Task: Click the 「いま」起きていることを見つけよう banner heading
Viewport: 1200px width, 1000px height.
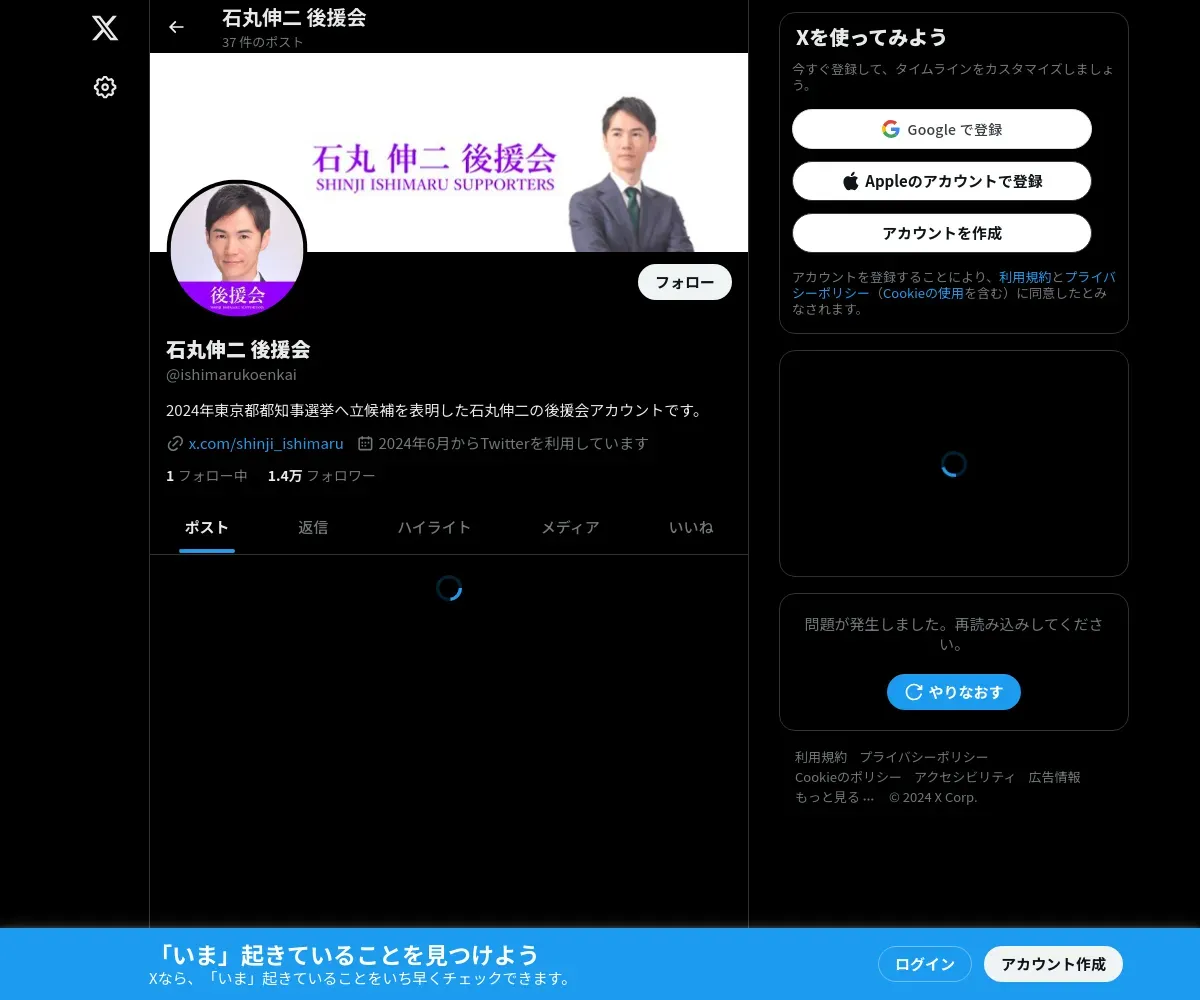Action: coord(347,954)
